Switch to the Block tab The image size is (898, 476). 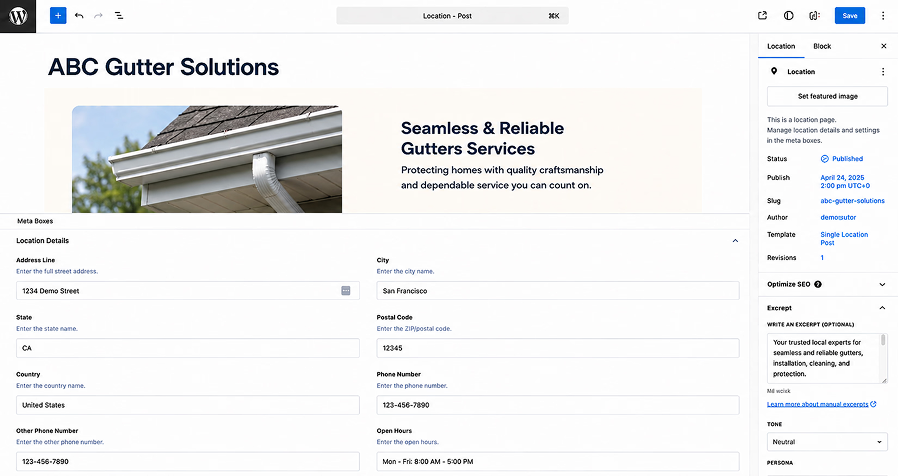tap(822, 46)
